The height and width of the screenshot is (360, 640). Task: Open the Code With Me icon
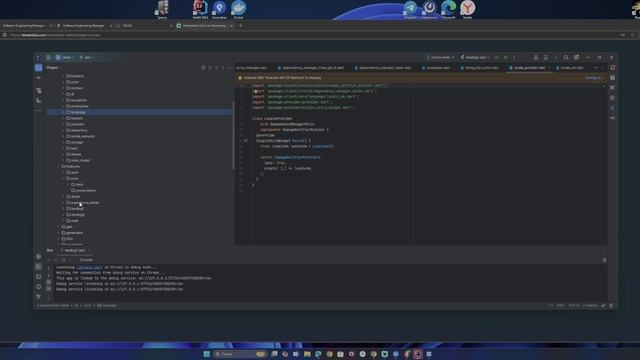coord(536,58)
